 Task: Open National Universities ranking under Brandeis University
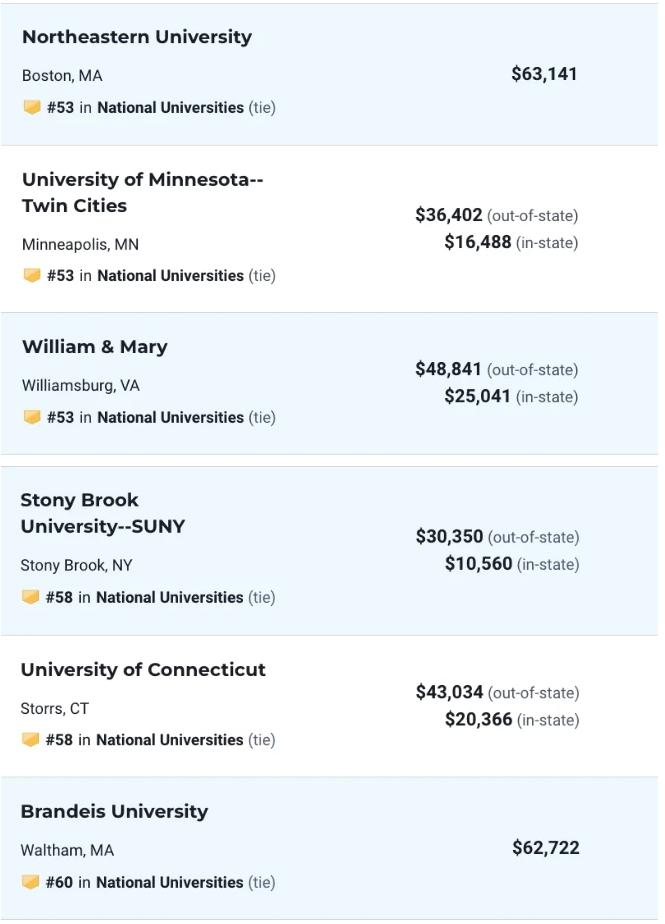[x=169, y=882]
